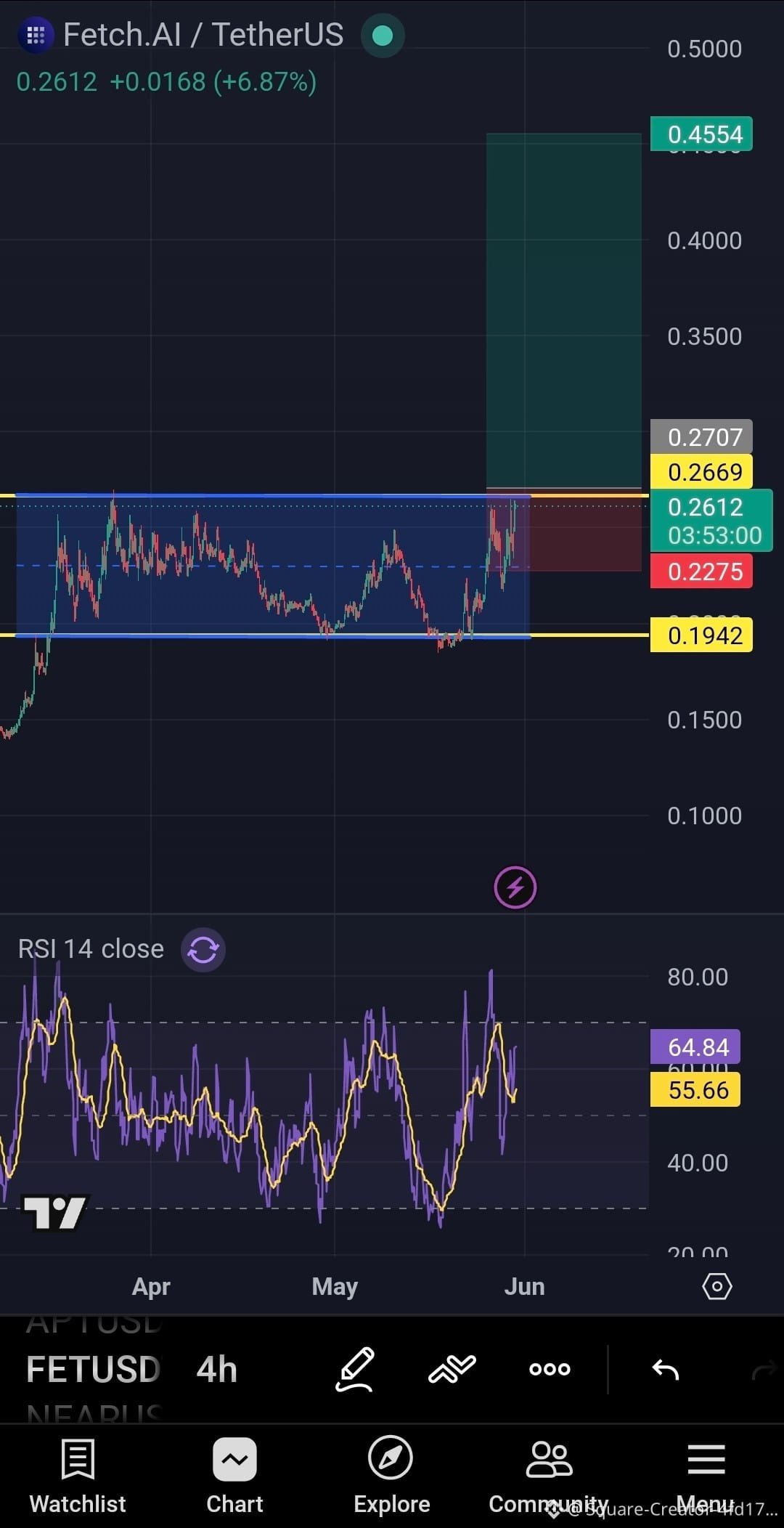Select the 0.1942 yellow support price label
Screen dimensions: 784x1528
tap(701, 635)
